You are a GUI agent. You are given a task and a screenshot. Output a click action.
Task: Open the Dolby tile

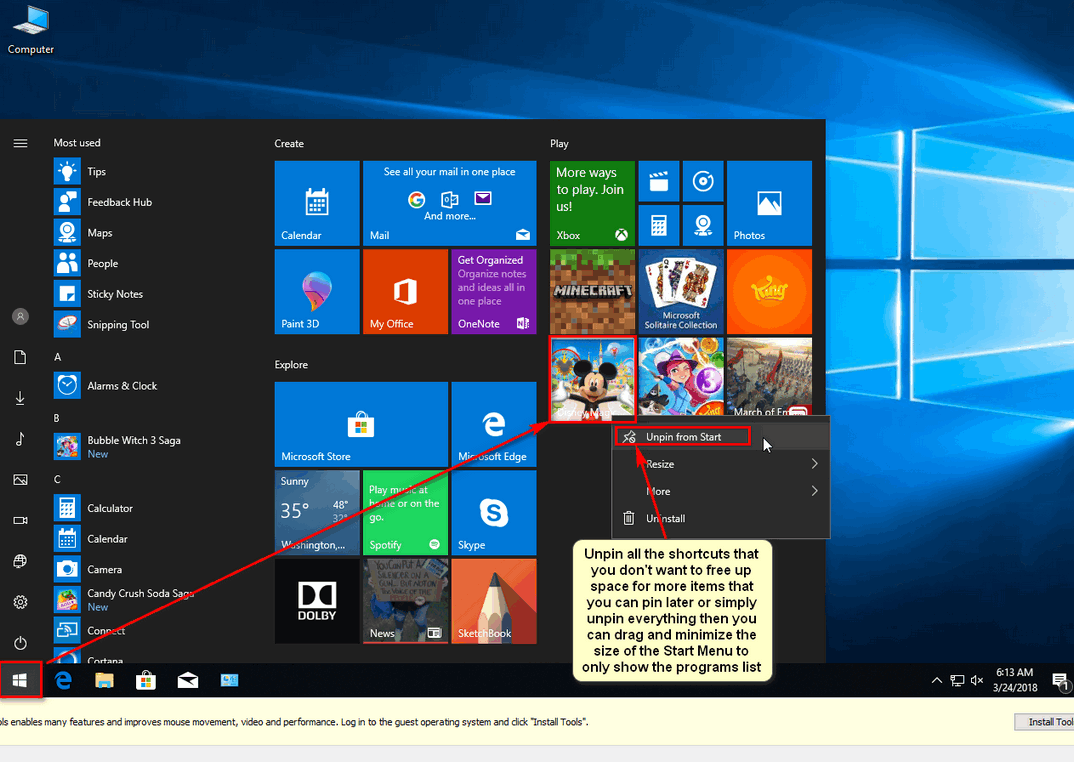click(x=317, y=601)
